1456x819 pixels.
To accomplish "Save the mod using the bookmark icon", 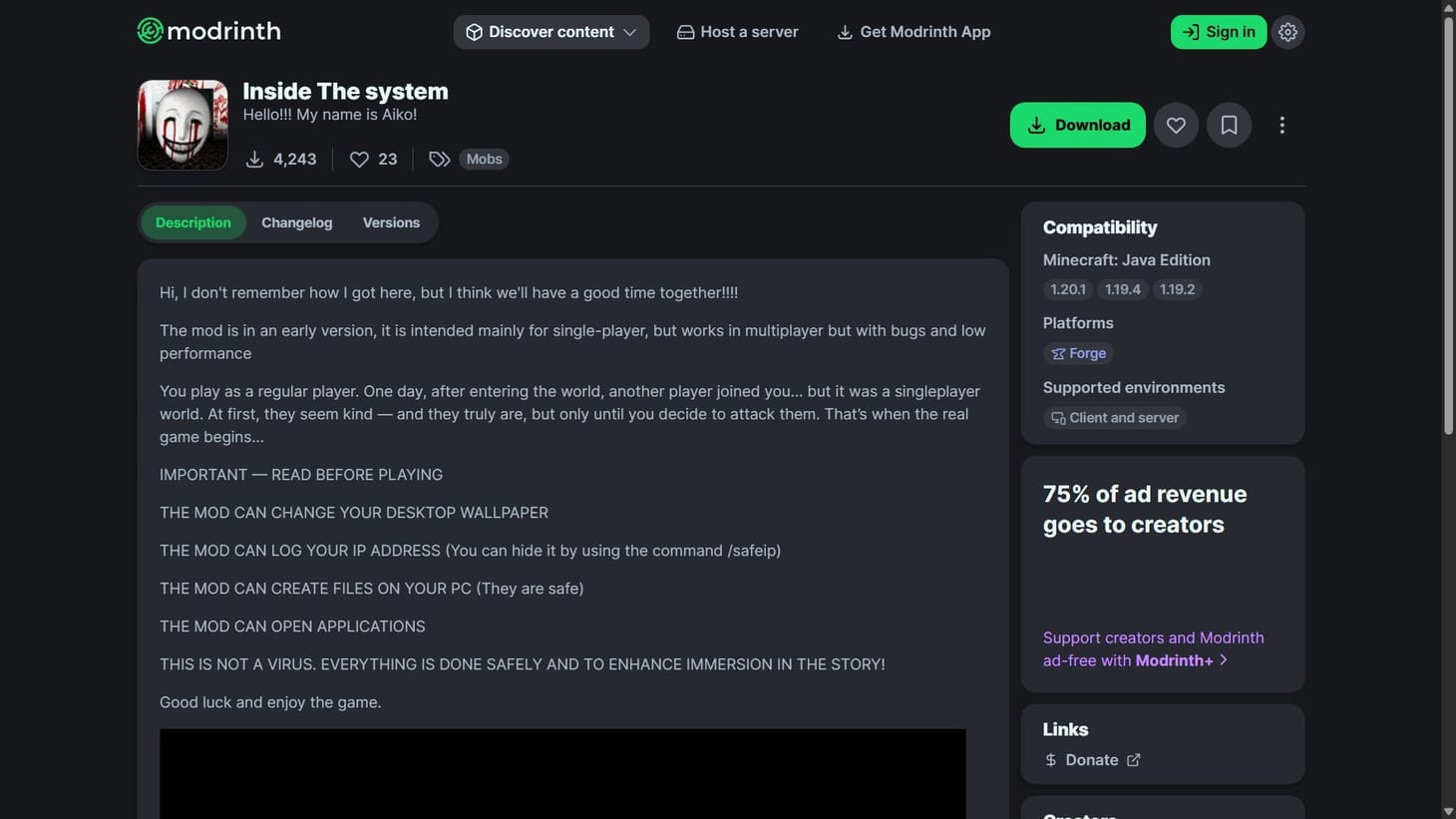I will pos(1229,125).
